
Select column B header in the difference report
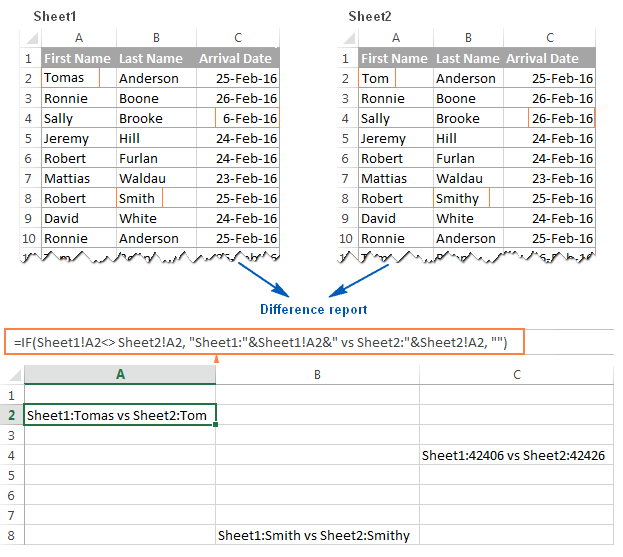tap(317, 374)
